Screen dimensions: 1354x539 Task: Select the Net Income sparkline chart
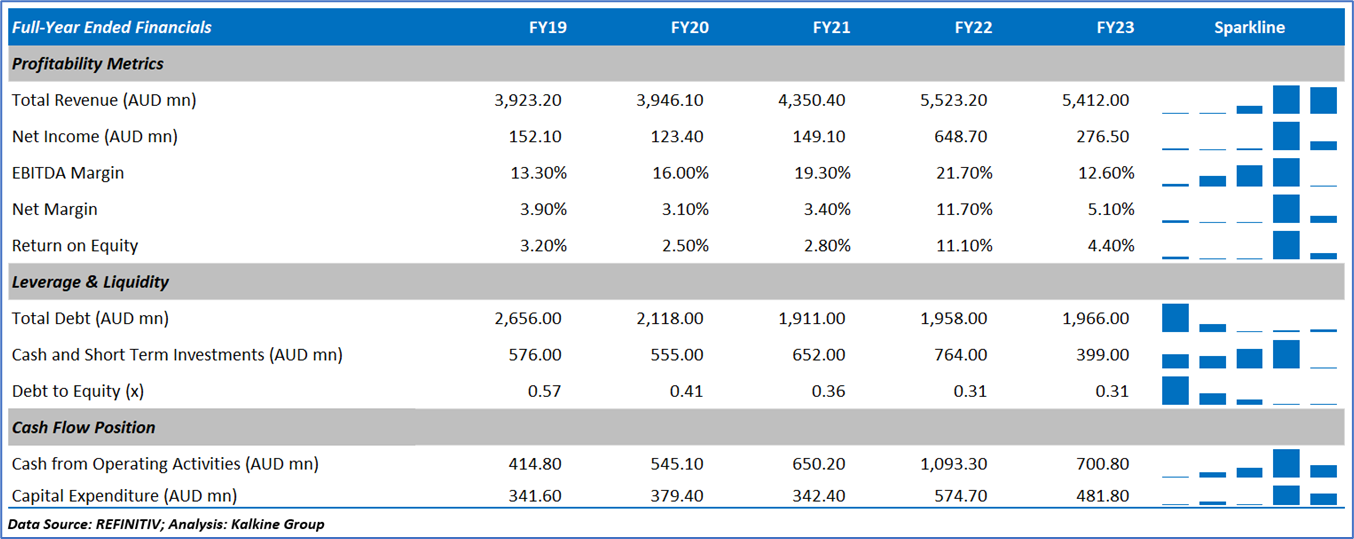1249,136
